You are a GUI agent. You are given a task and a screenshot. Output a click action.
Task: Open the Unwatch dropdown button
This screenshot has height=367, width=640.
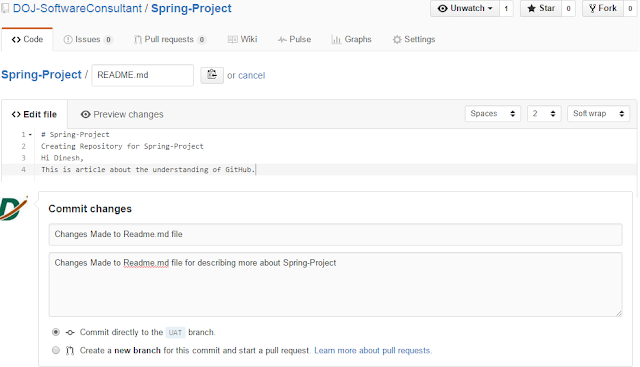465,8
